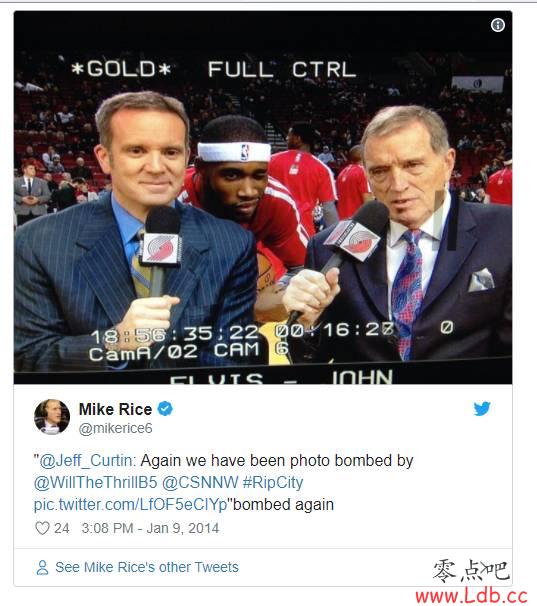Image resolution: width=537 pixels, height=606 pixels.
Task: Click the info icon on photo
Action: pos(498,25)
